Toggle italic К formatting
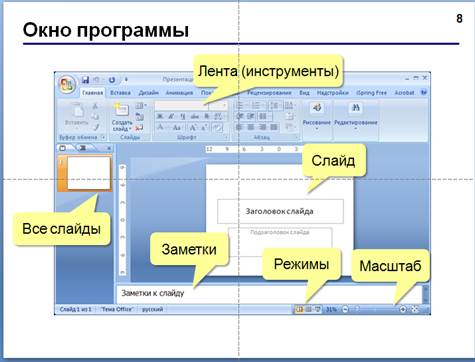Image resolution: width=475 pixels, height=362 pixels. [171, 116]
